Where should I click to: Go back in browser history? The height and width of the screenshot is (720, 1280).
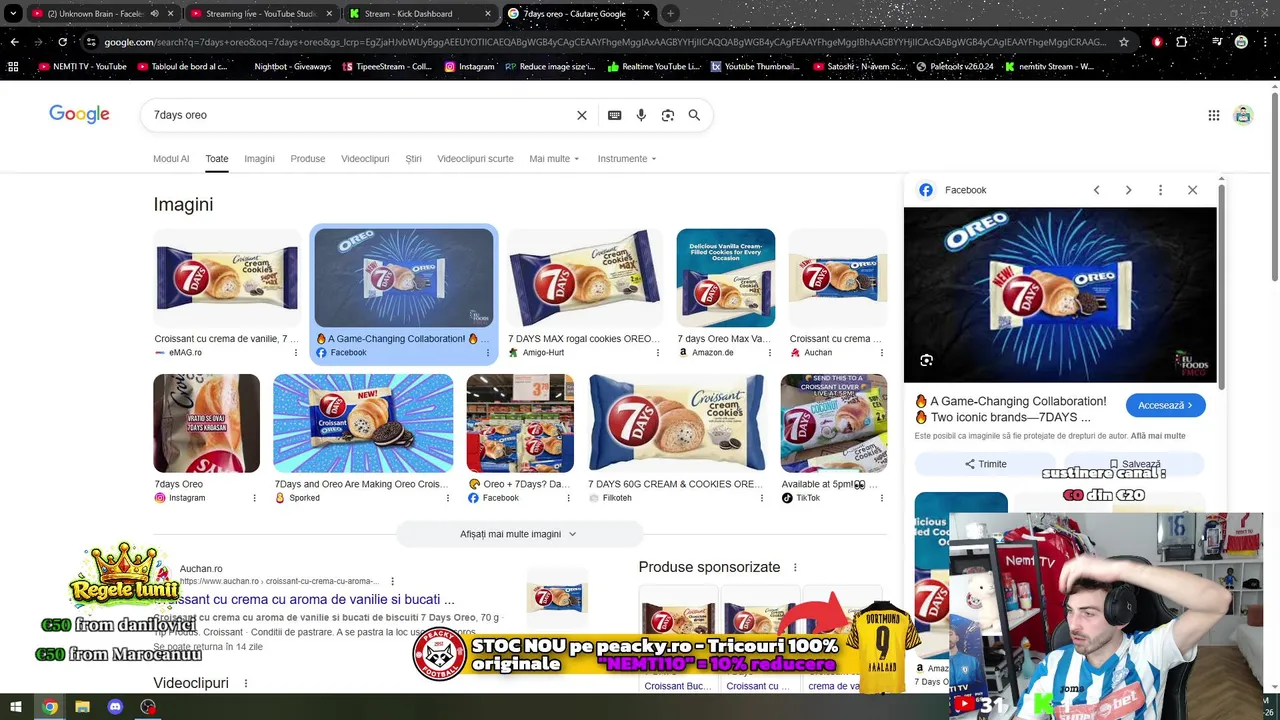14,42
